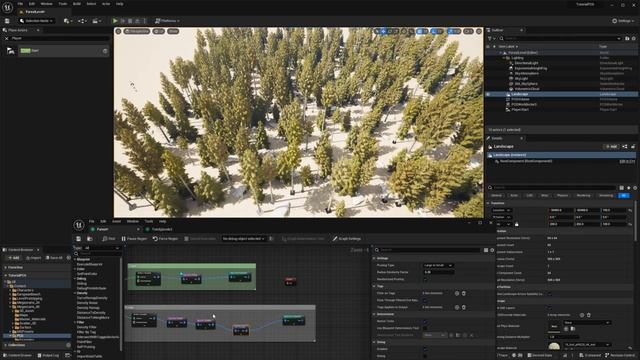Open the Pruning Type dropdown
Screen dimensions: 640x360
(438, 265)
